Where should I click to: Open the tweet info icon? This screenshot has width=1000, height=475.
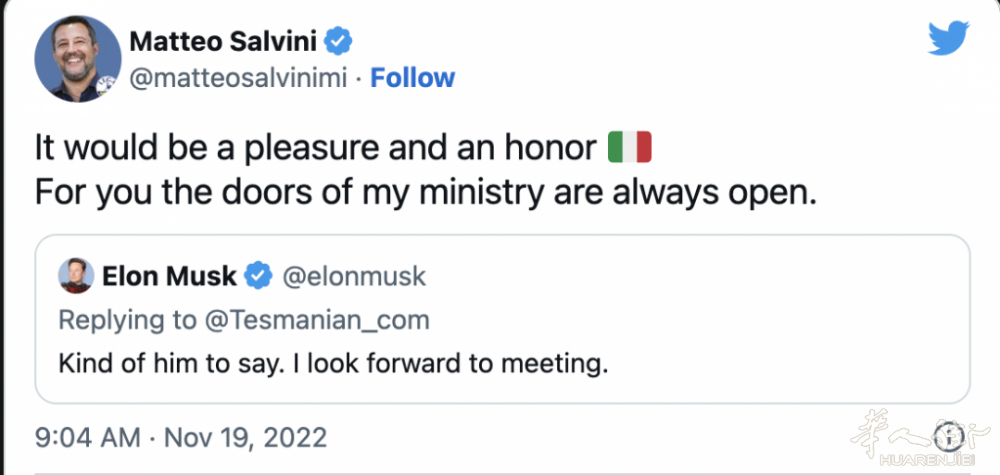point(947,435)
